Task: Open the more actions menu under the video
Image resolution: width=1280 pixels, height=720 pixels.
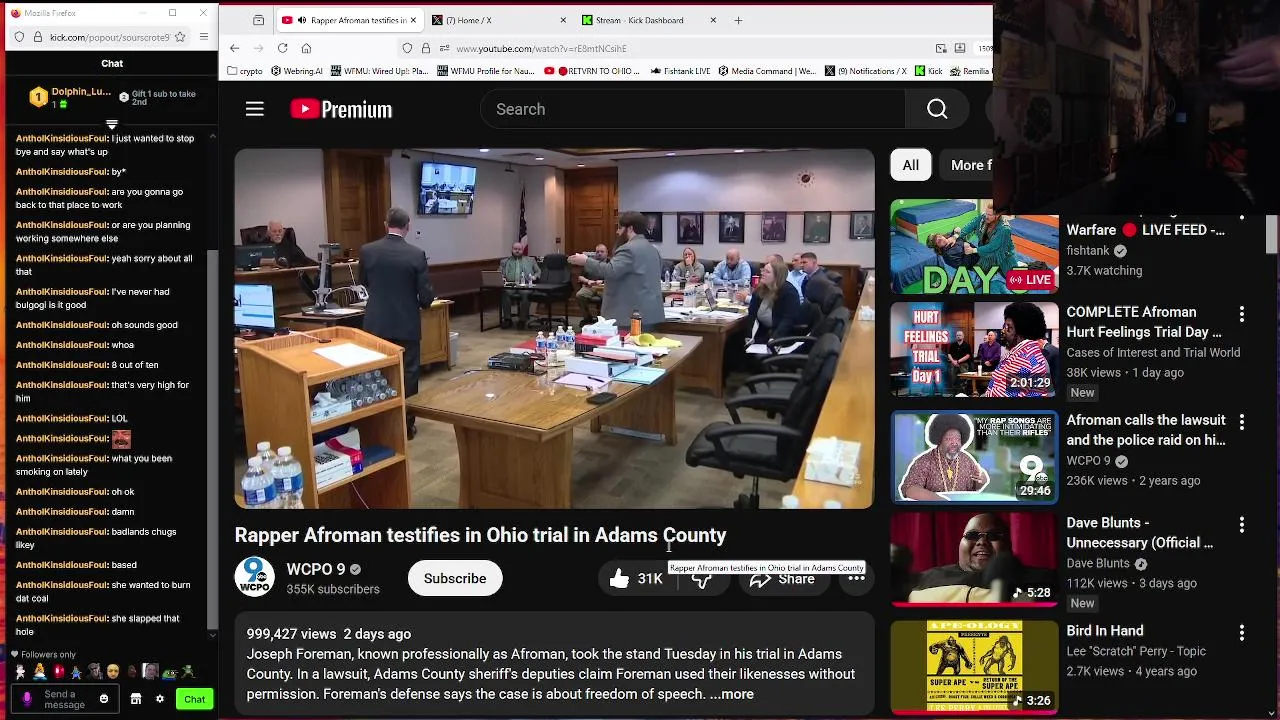Action: (x=857, y=579)
